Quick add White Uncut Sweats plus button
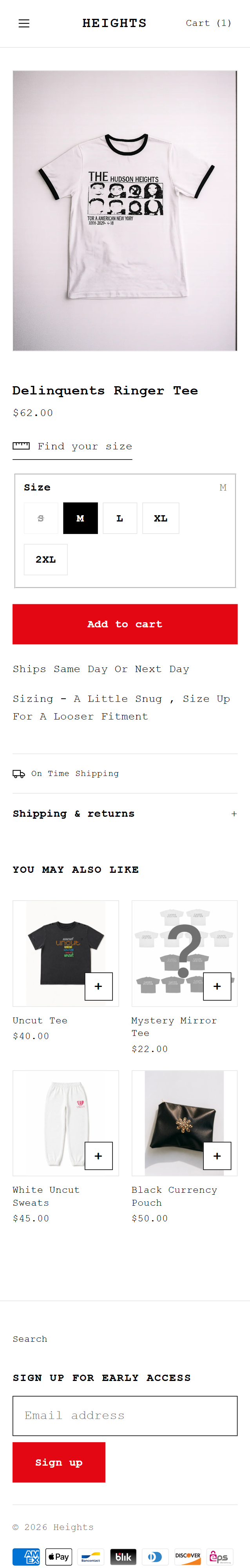 pyautogui.click(x=98, y=1155)
